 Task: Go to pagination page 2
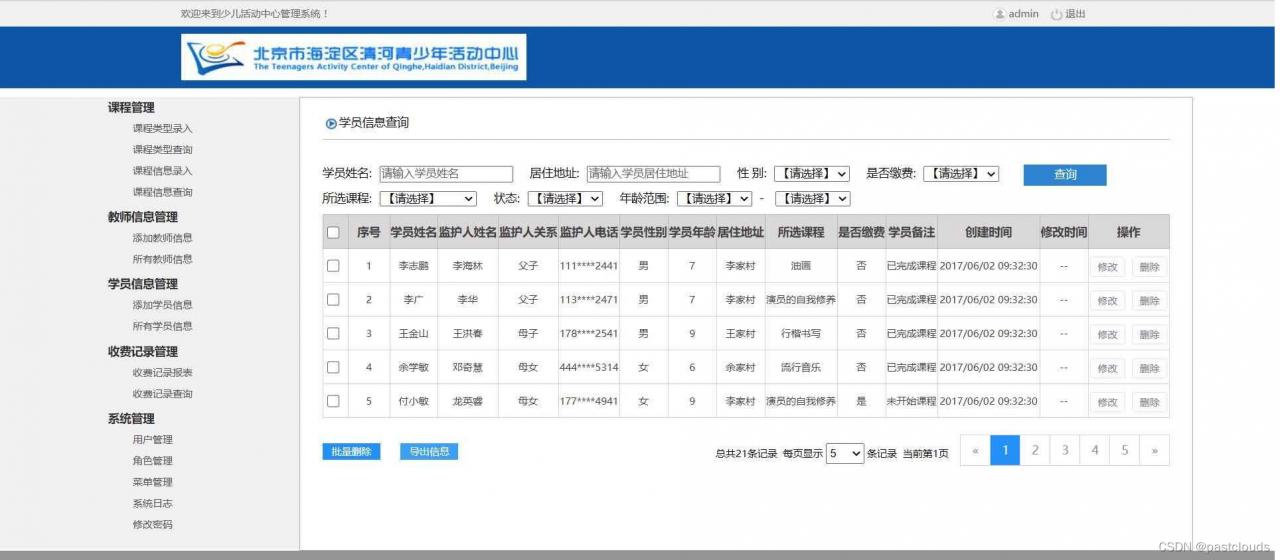click(x=1035, y=450)
